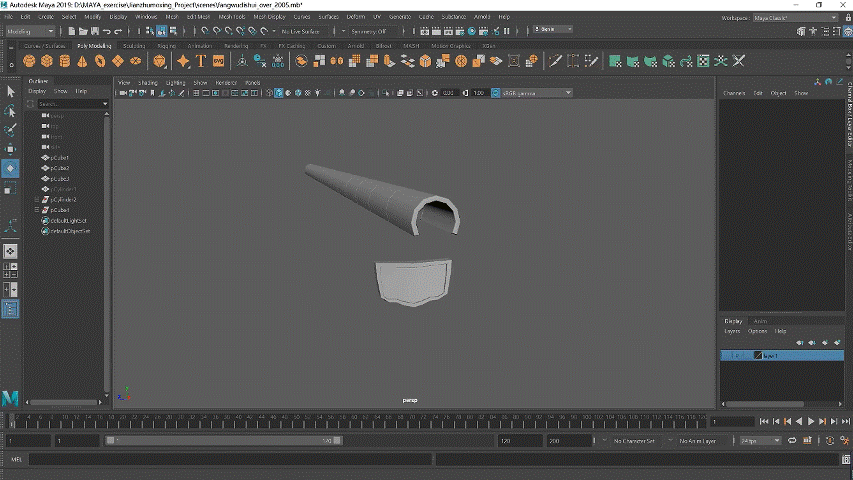Toggle the sRGB color management button

point(494,93)
